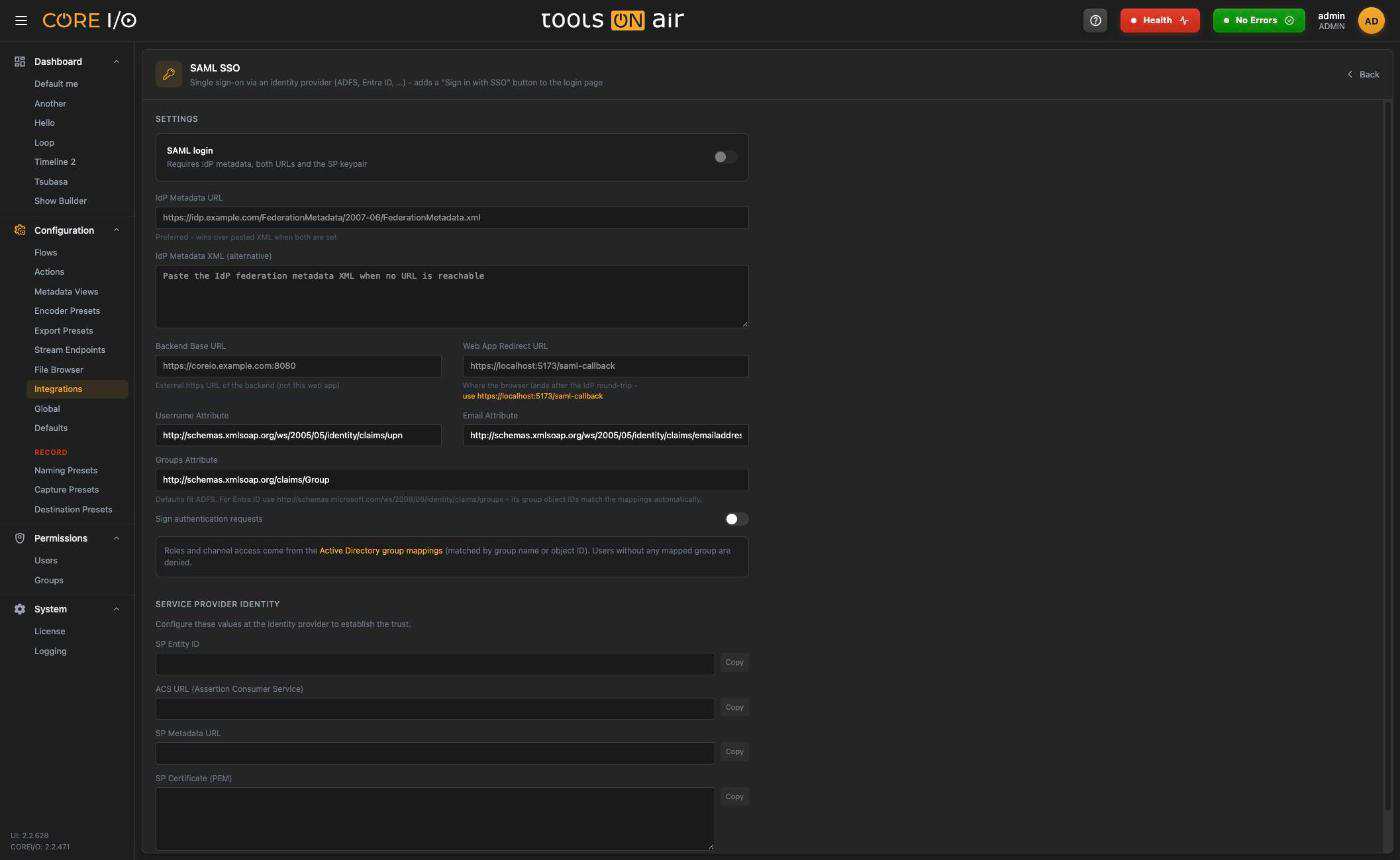Viewport: 1400px width, 860px height.
Task: Click the Dashboard grid icon
Action: 19,62
